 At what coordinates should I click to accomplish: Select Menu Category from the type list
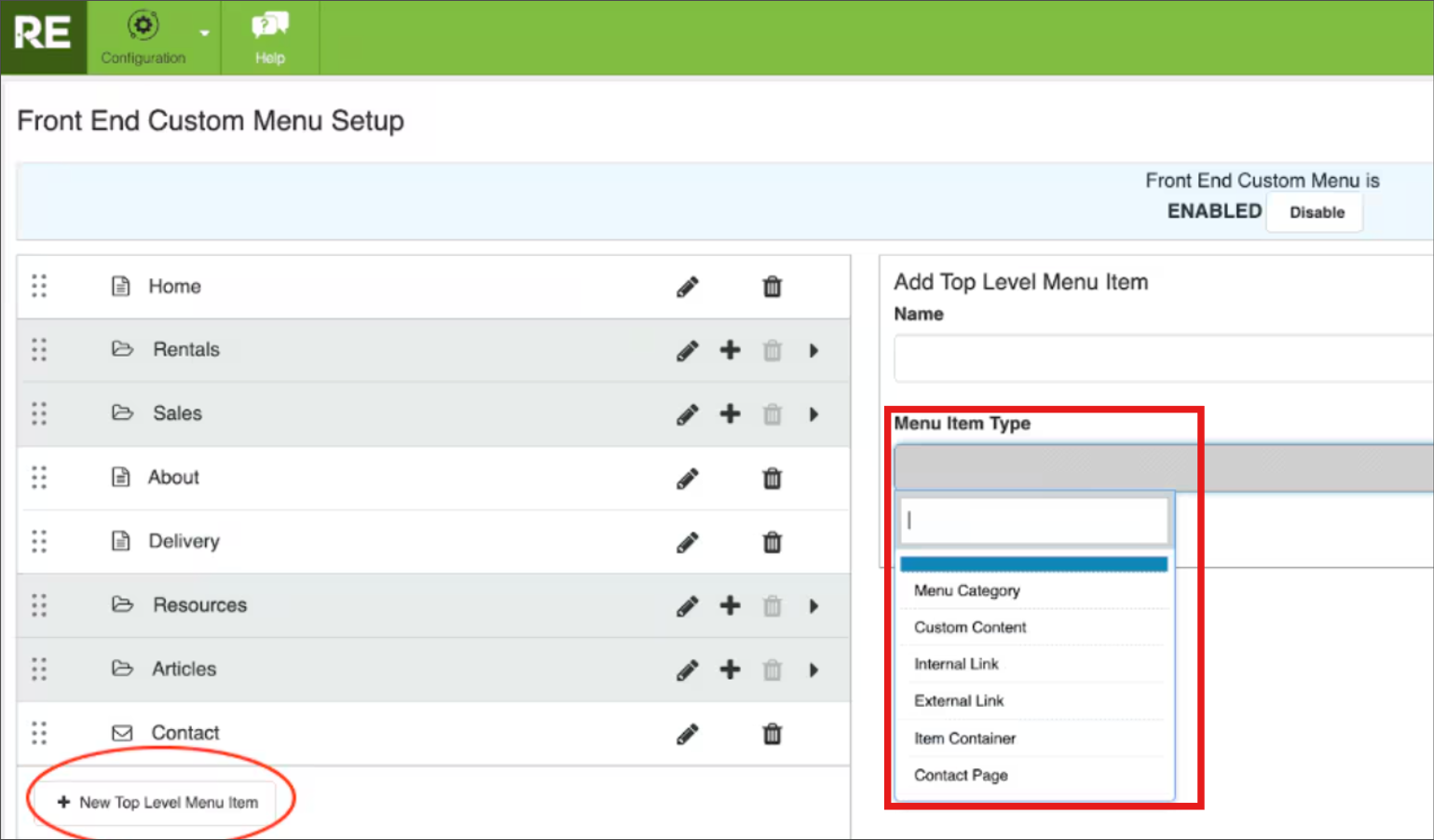tap(966, 590)
